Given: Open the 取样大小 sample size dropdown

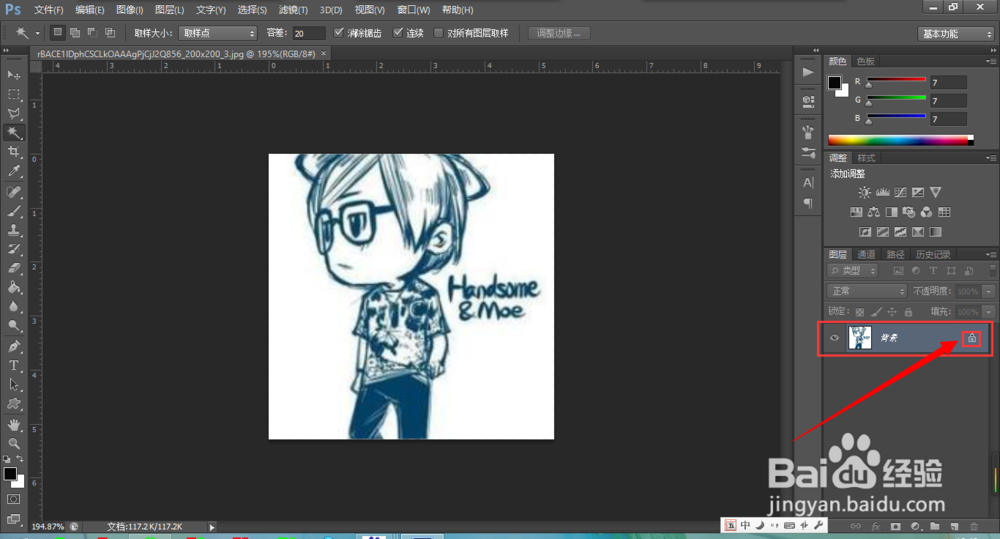Looking at the screenshot, I should 218,33.
